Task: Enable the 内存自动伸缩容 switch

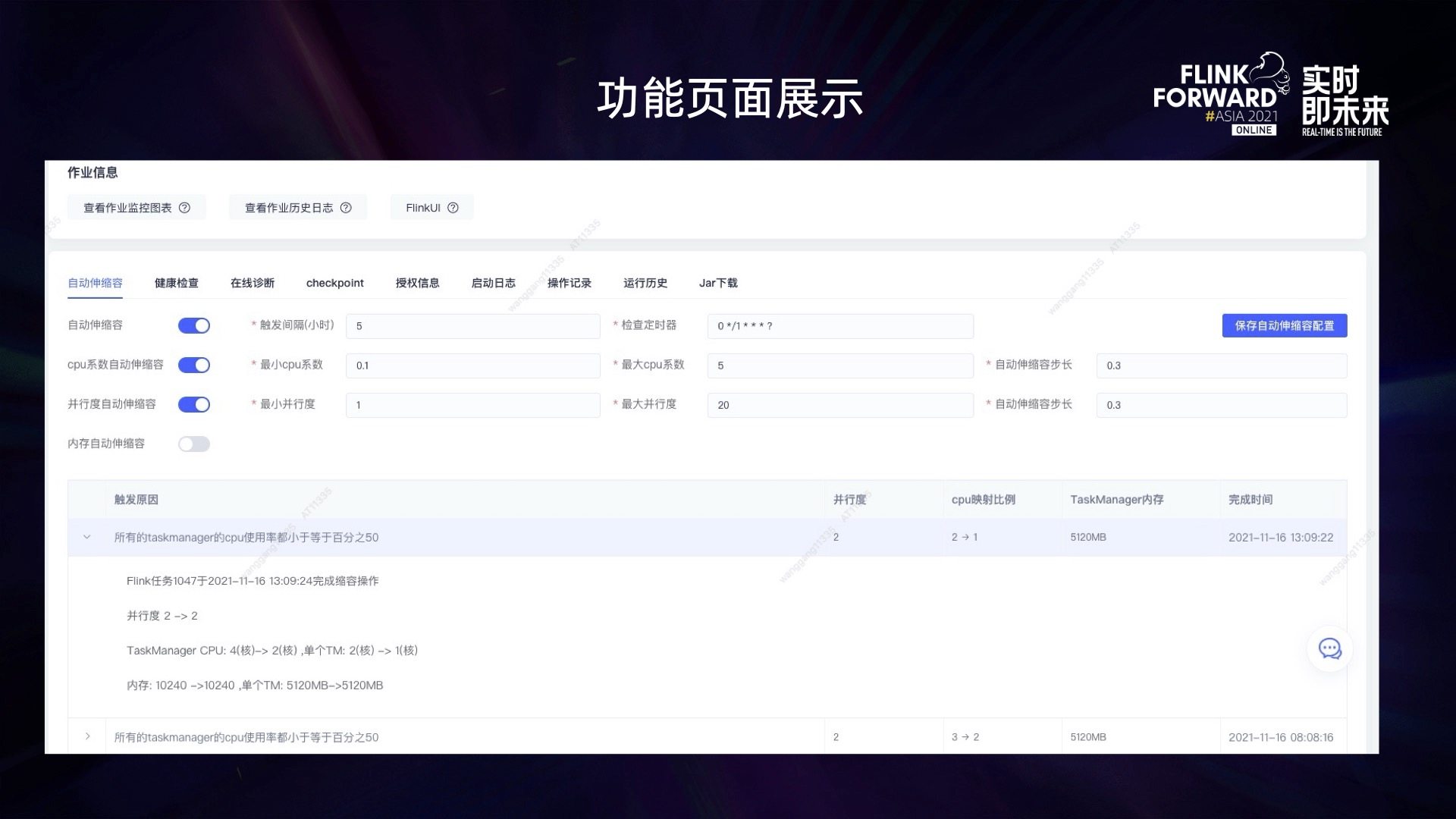Action: coord(194,444)
